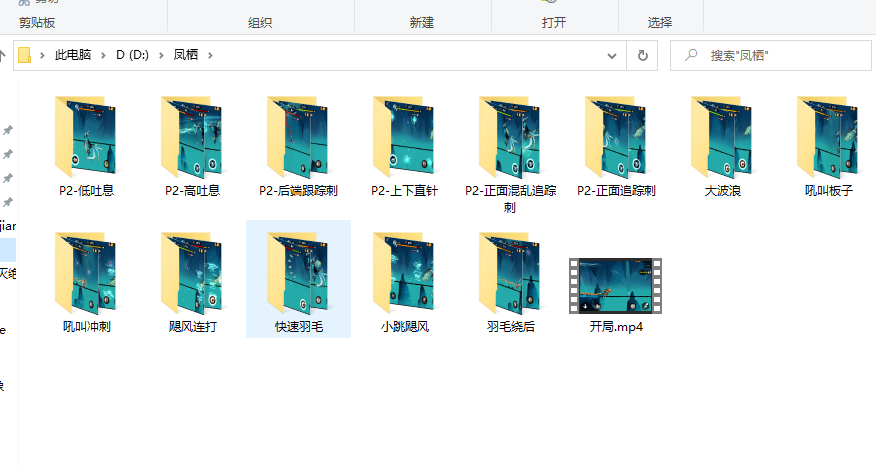Select the 羽毛绕后 folder icon
The image size is (876, 469).
[x=510, y=273]
